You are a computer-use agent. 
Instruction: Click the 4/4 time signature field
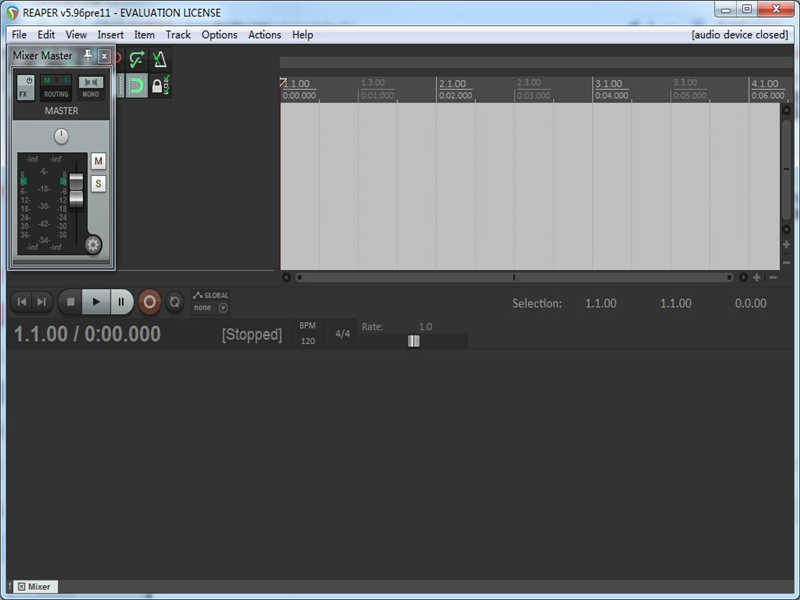coord(342,334)
